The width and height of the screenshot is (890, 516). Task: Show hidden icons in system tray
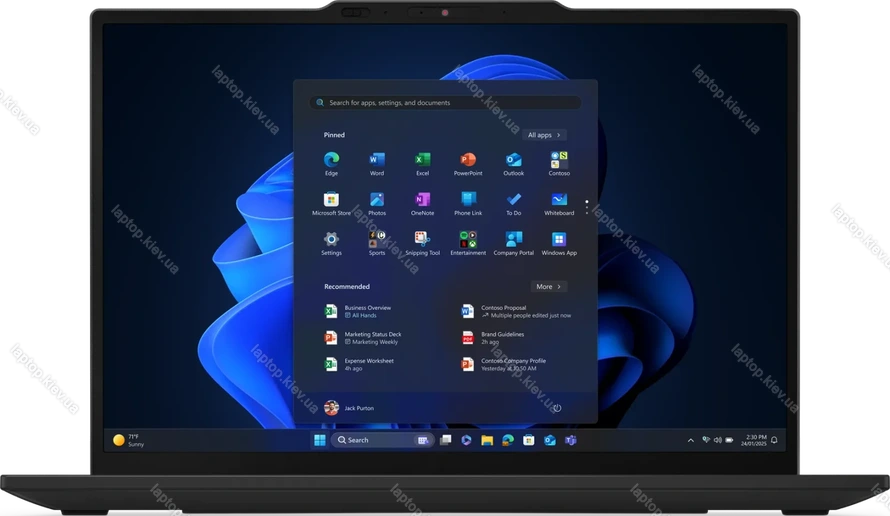[x=690, y=440]
